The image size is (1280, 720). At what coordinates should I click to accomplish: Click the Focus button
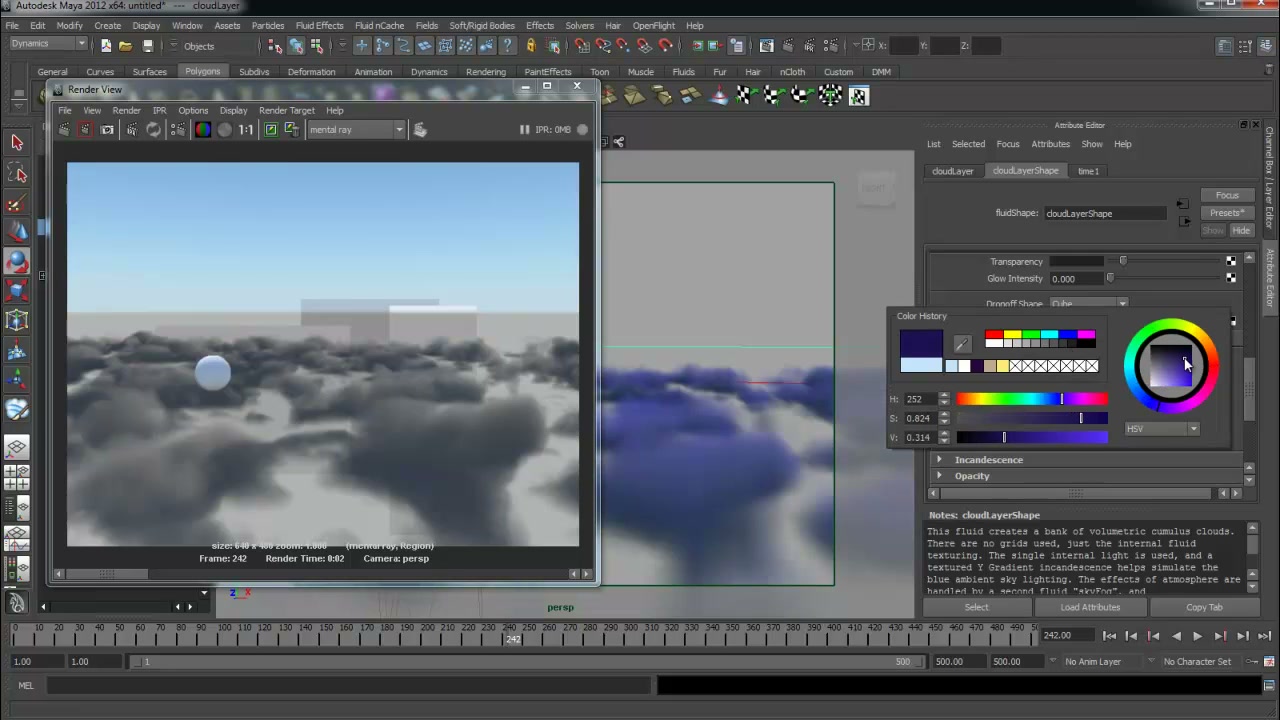(x=1227, y=196)
